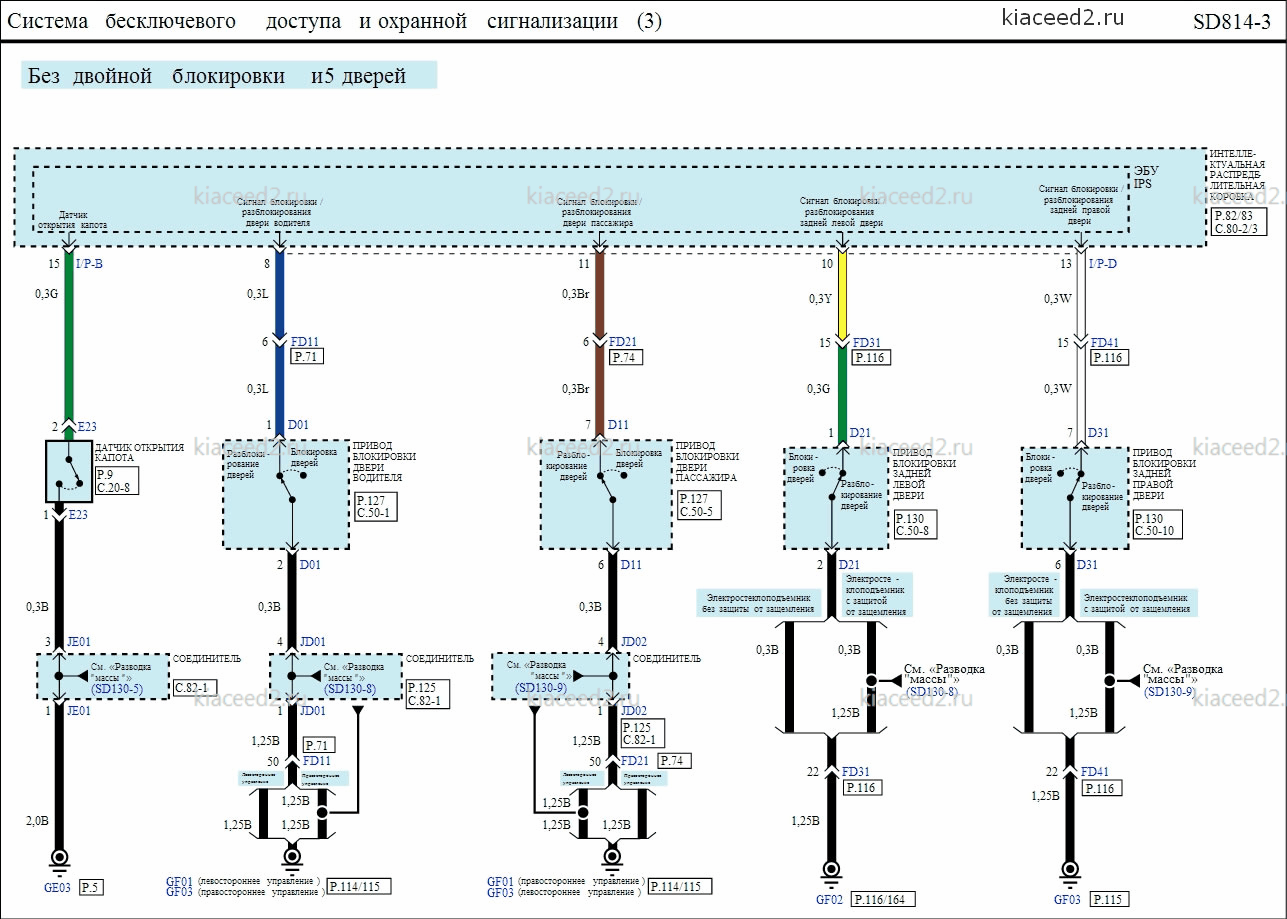Click the hood open sensor switch symbol

(69, 470)
